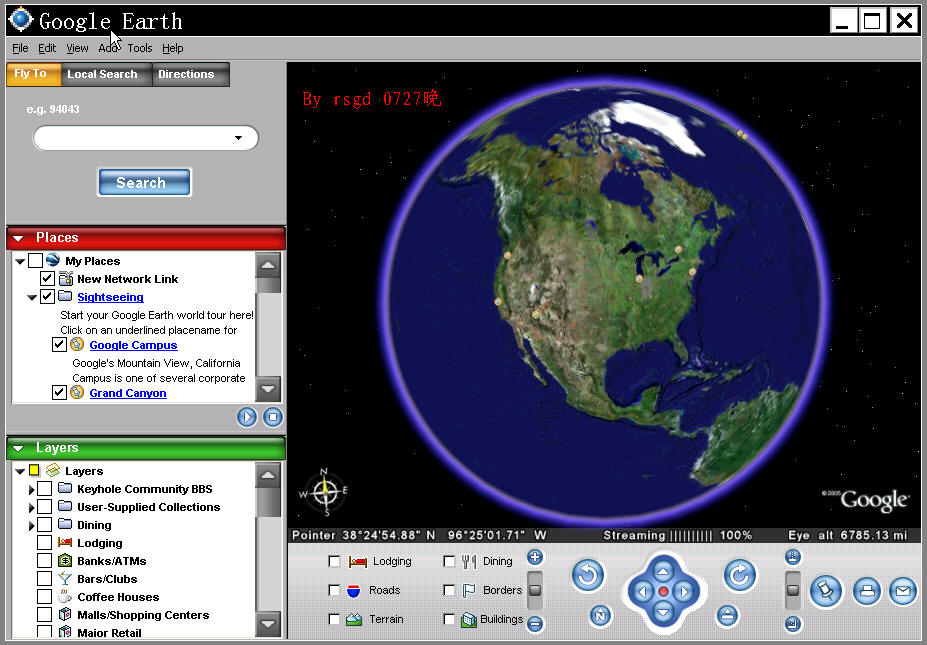The image size is (927, 645).
Task: Click the Email envelope button
Action: (x=903, y=591)
